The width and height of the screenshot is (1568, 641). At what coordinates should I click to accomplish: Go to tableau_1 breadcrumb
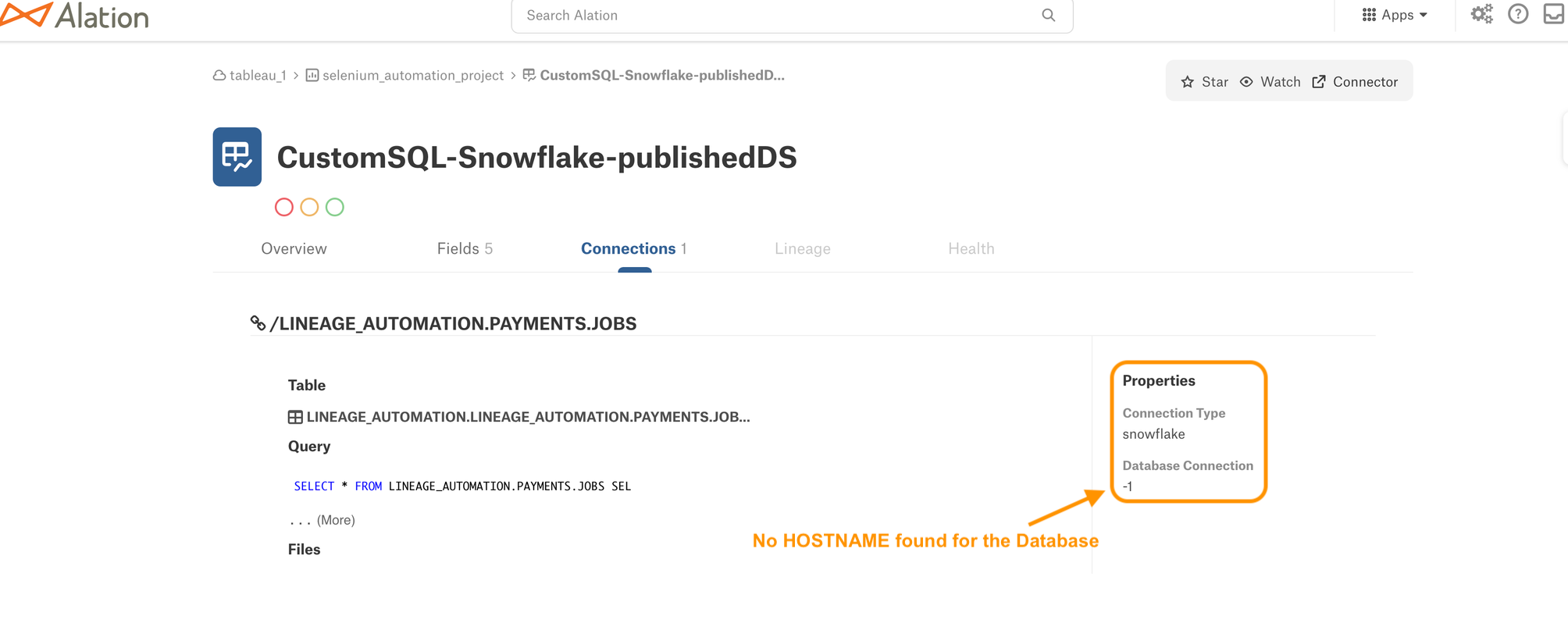coord(258,76)
